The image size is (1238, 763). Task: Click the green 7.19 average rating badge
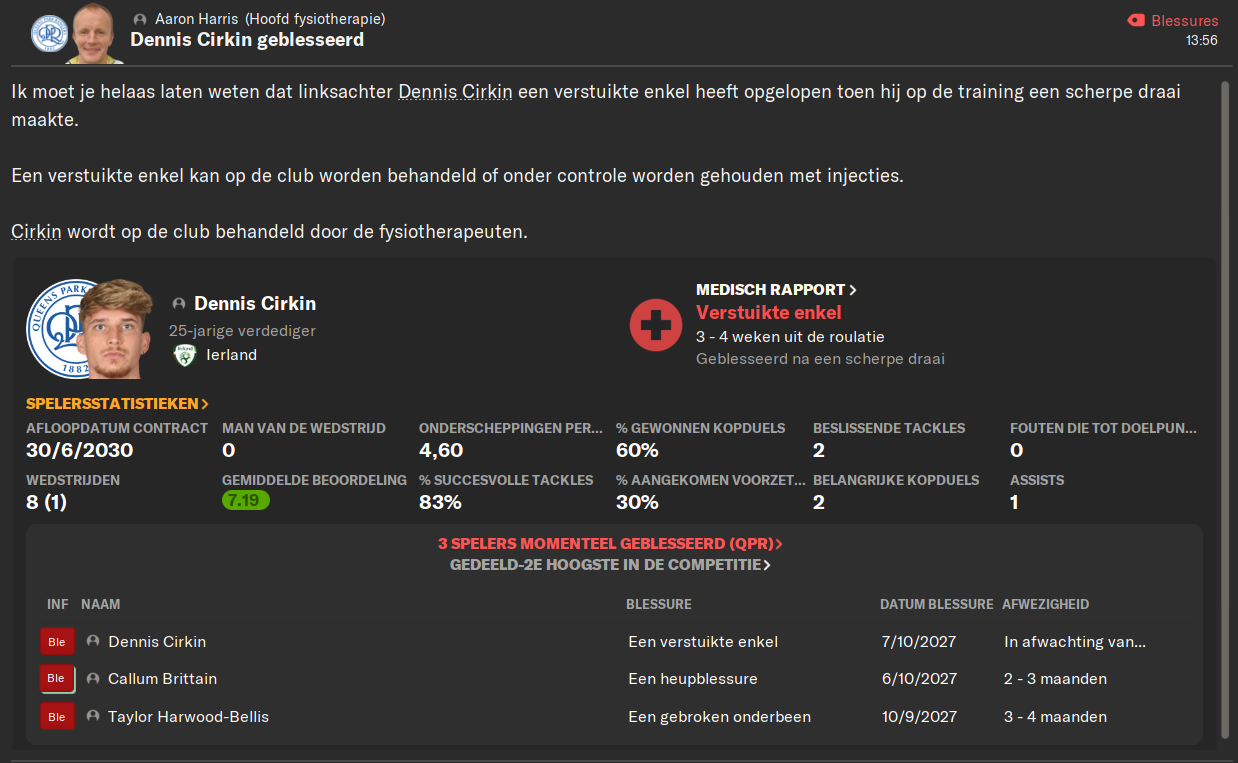coord(245,500)
